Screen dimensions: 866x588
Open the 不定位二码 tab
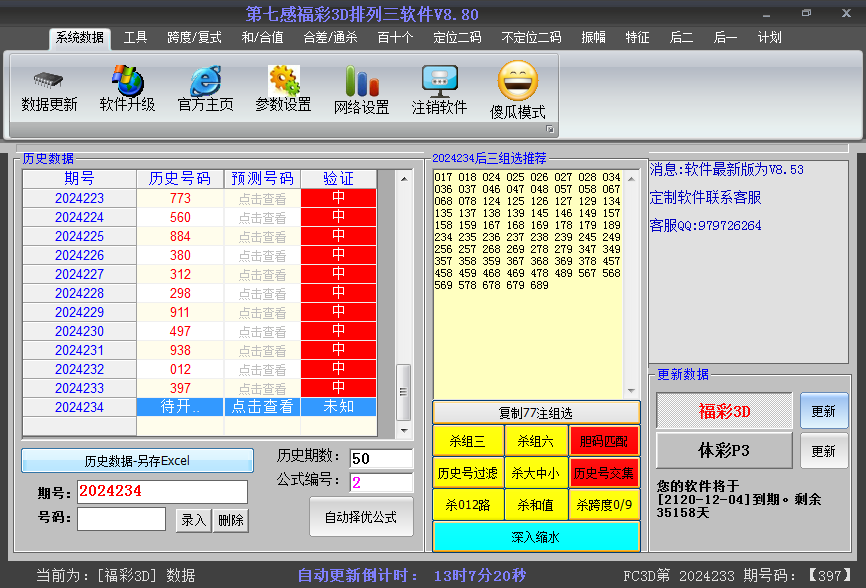coord(531,38)
